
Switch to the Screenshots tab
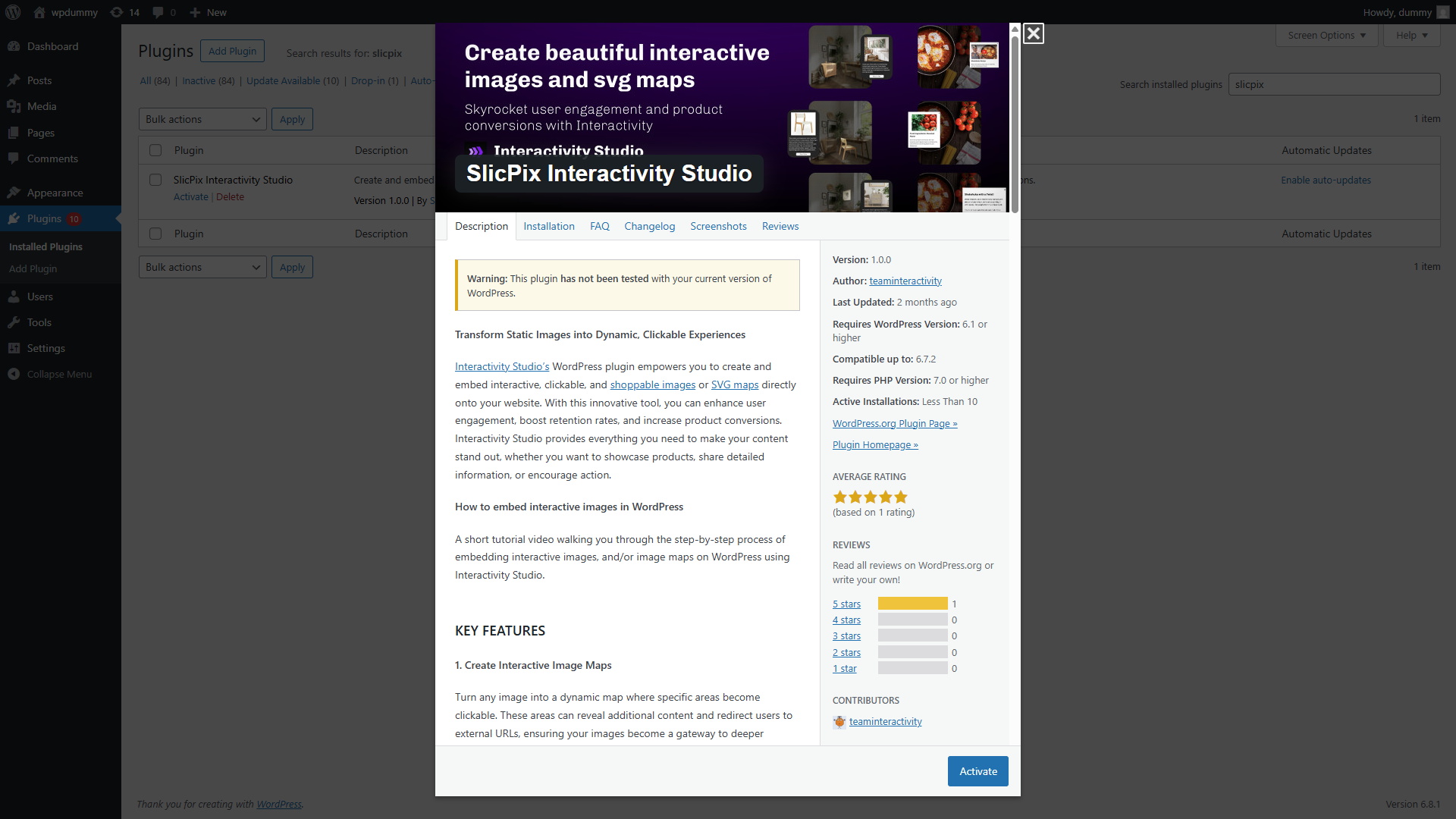click(718, 226)
